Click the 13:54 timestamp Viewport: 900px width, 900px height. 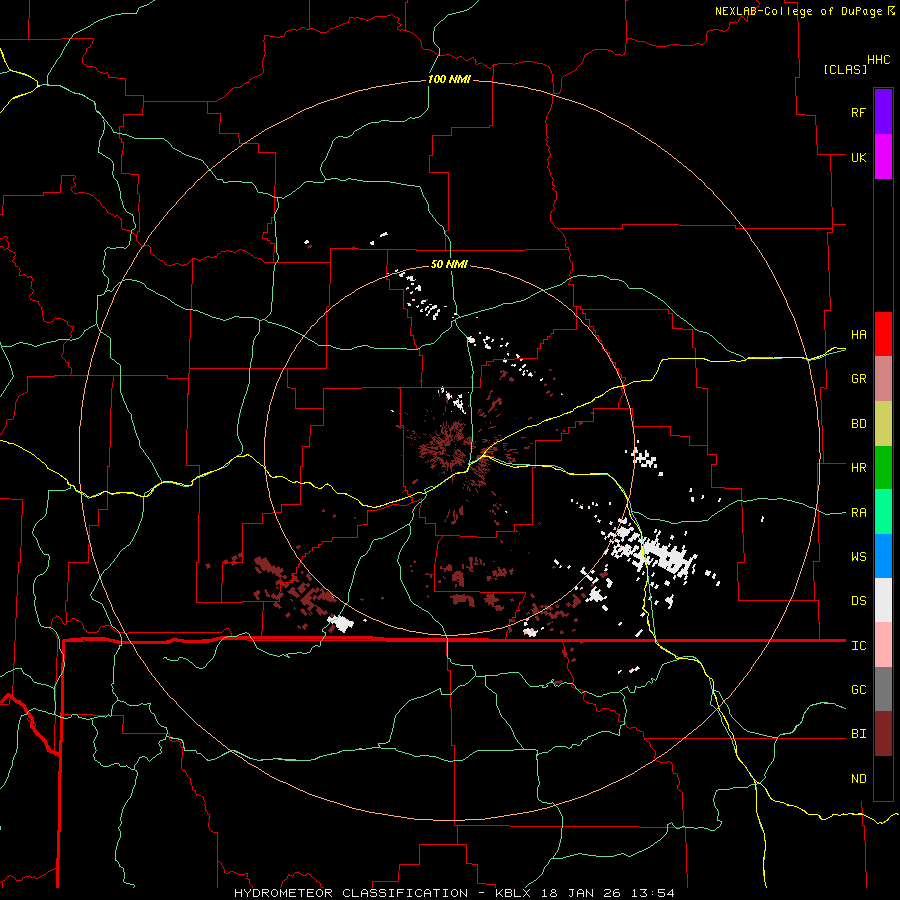[655, 893]
